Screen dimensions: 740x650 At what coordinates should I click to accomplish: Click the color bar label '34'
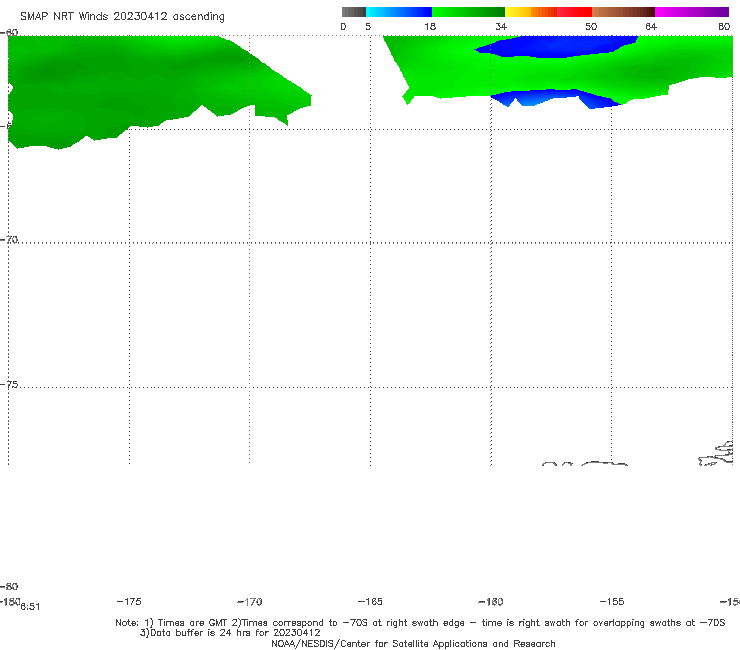click(x=501, y=27)
